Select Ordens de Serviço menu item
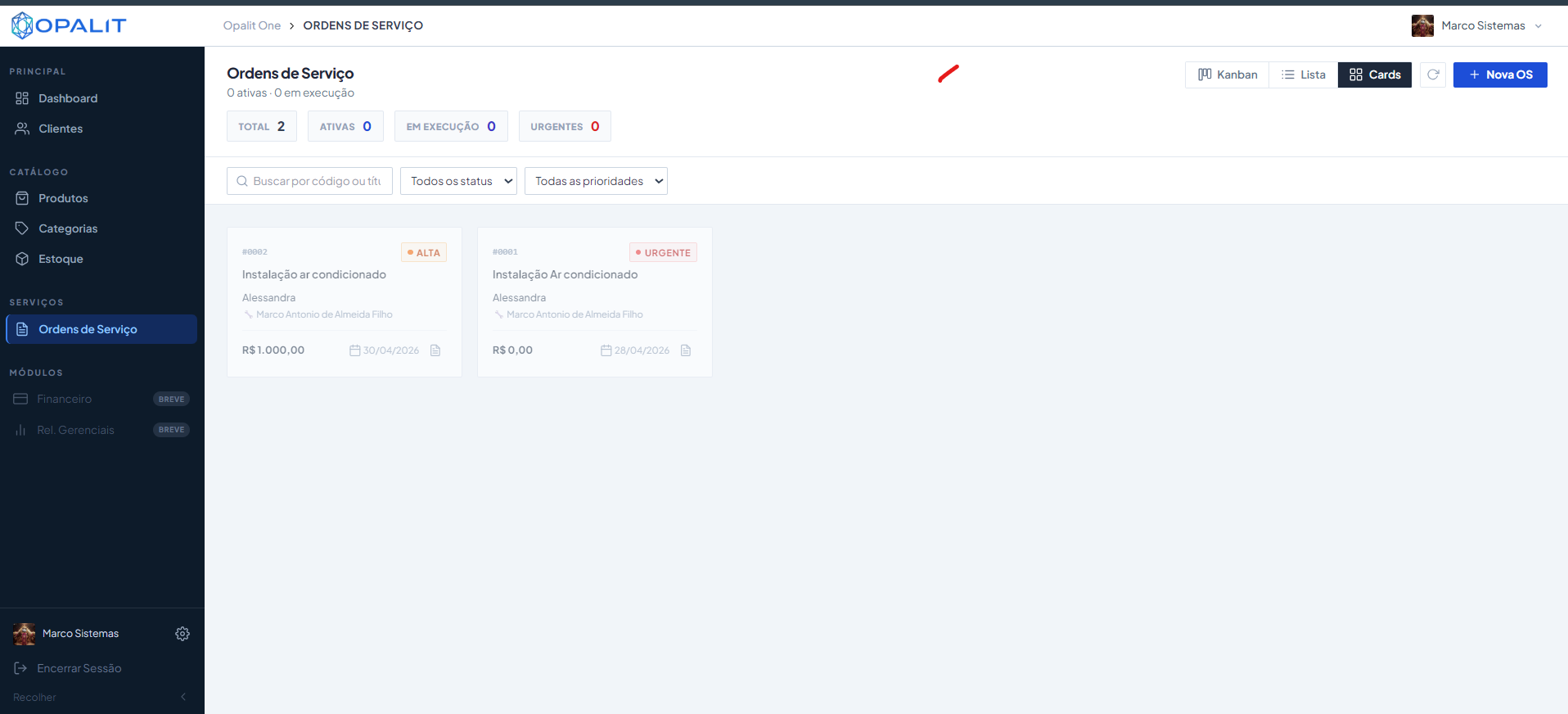 click(102, 329)
